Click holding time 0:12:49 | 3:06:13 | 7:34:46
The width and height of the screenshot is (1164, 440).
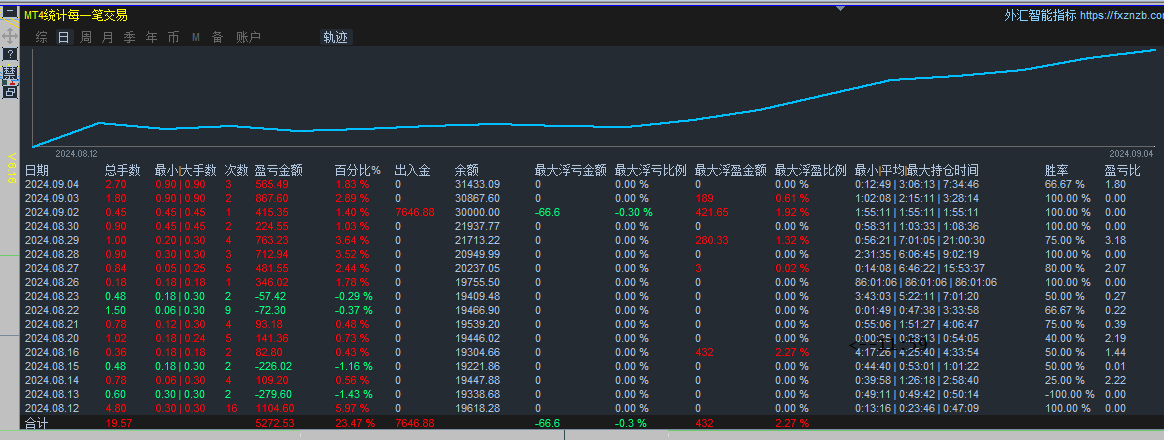pos(917,184)
